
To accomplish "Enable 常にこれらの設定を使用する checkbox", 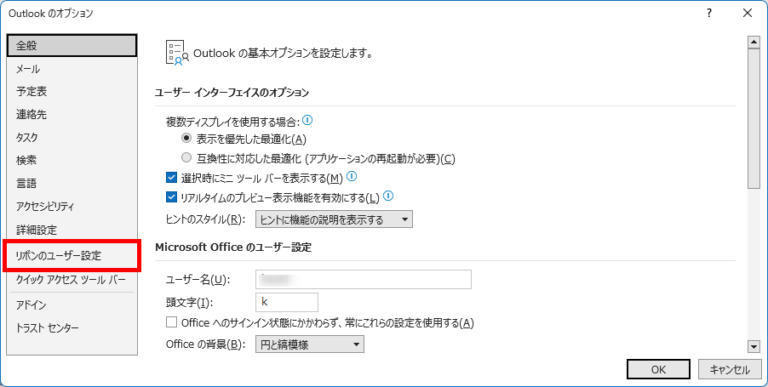I will (171, 322).
